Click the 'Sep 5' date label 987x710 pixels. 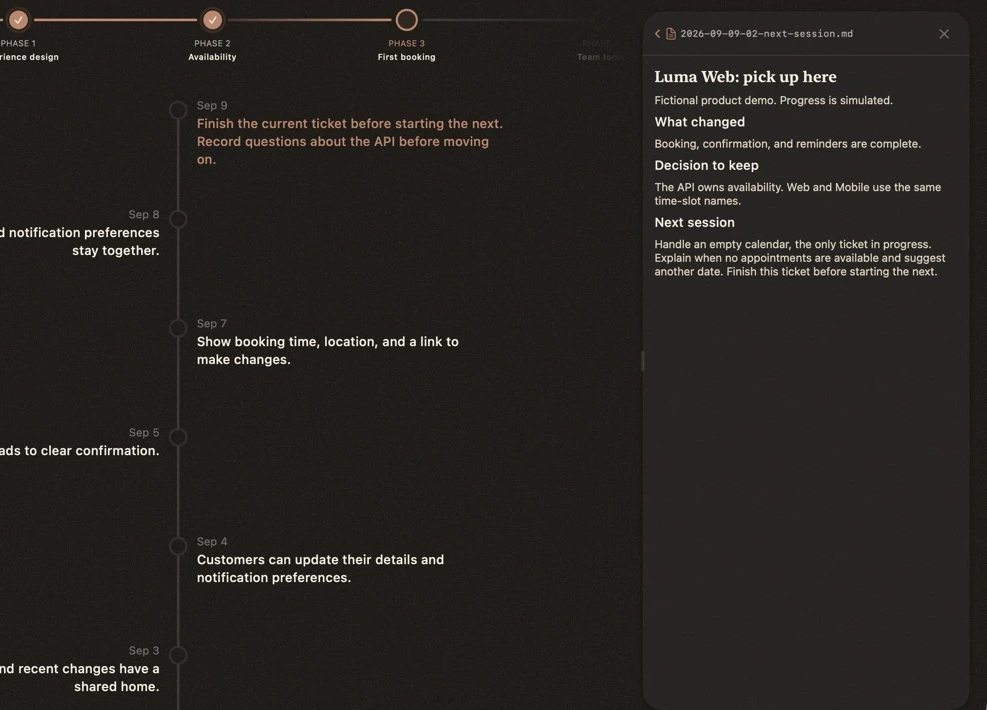pos(144,433)
